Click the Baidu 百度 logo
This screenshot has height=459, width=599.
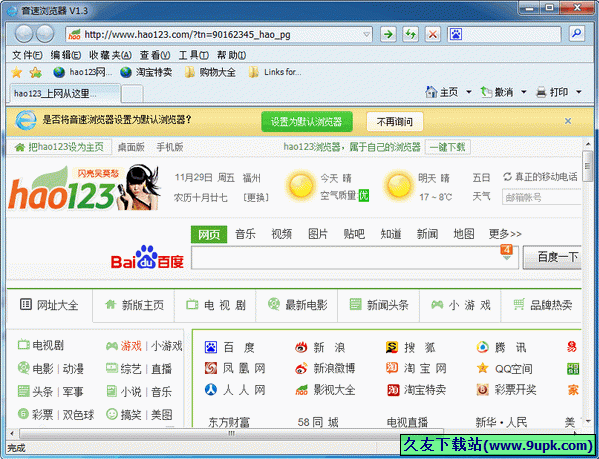point(147,257)
